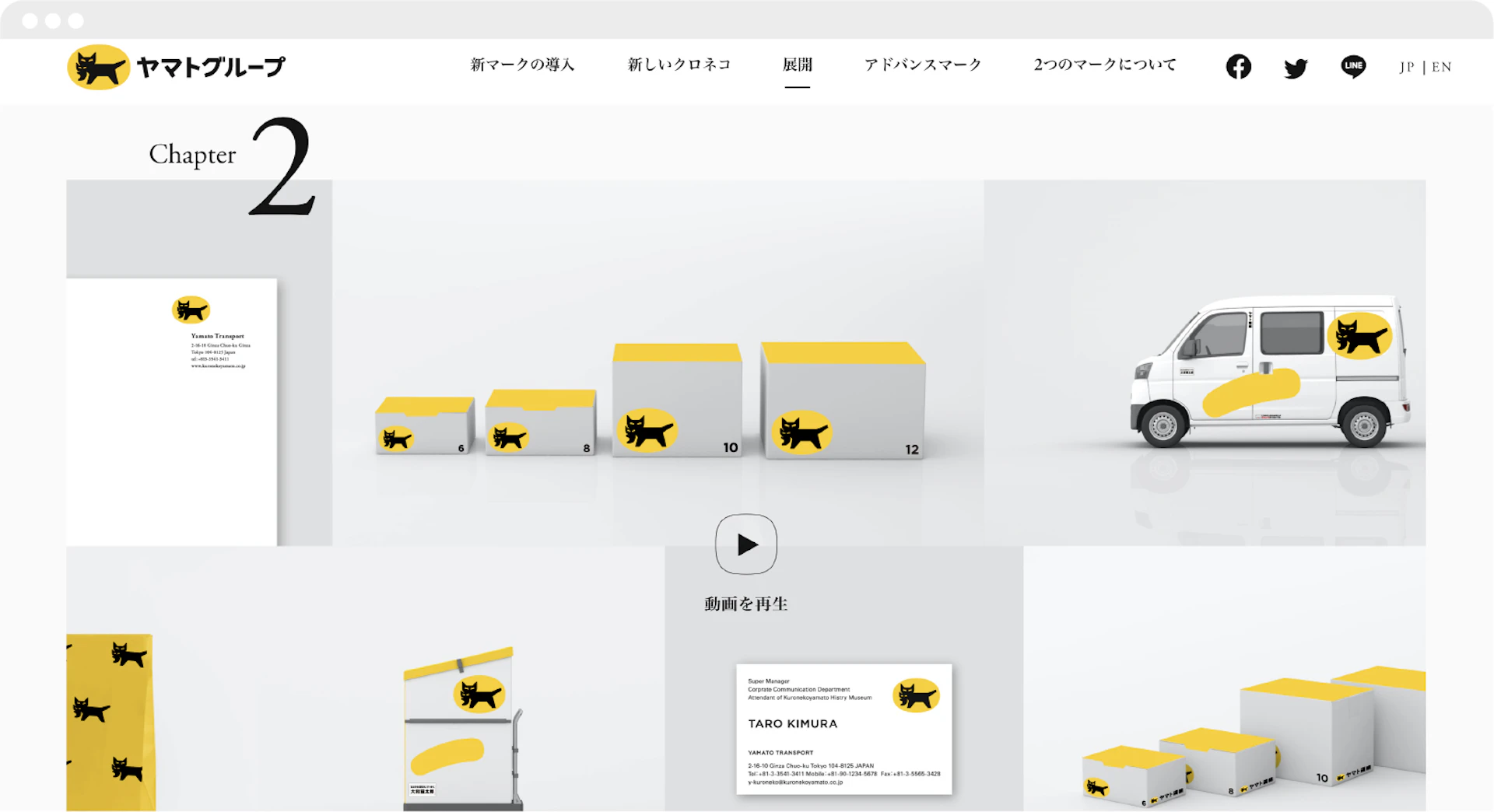Click the Chapter 2 heading
The image size is (1494, 812).
(x=233, y=165)
